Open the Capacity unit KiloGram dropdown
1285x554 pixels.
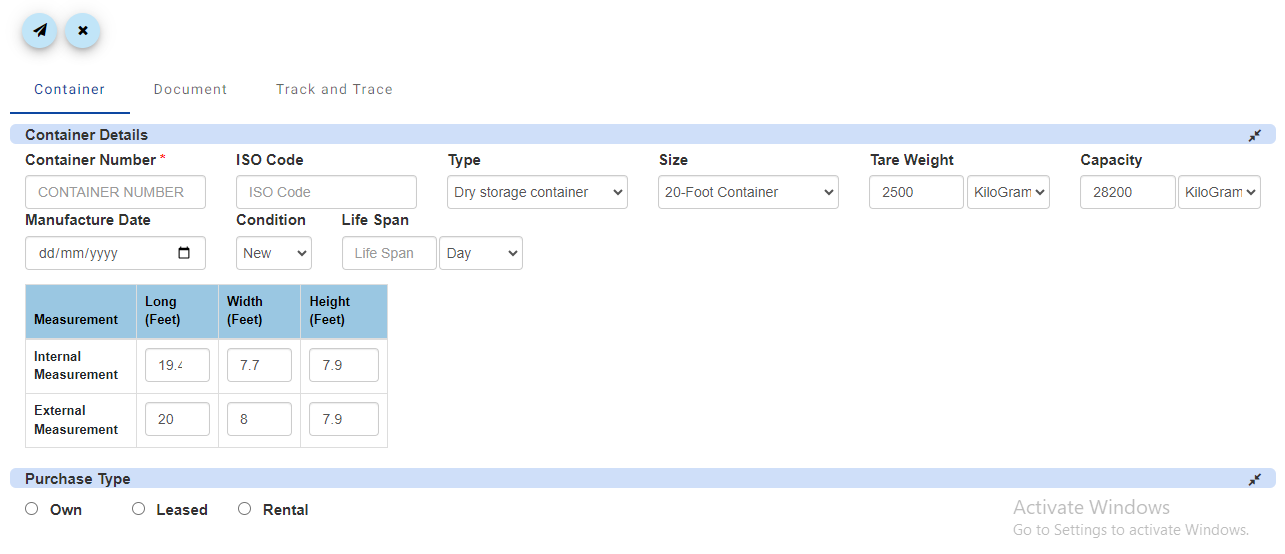1219,192
